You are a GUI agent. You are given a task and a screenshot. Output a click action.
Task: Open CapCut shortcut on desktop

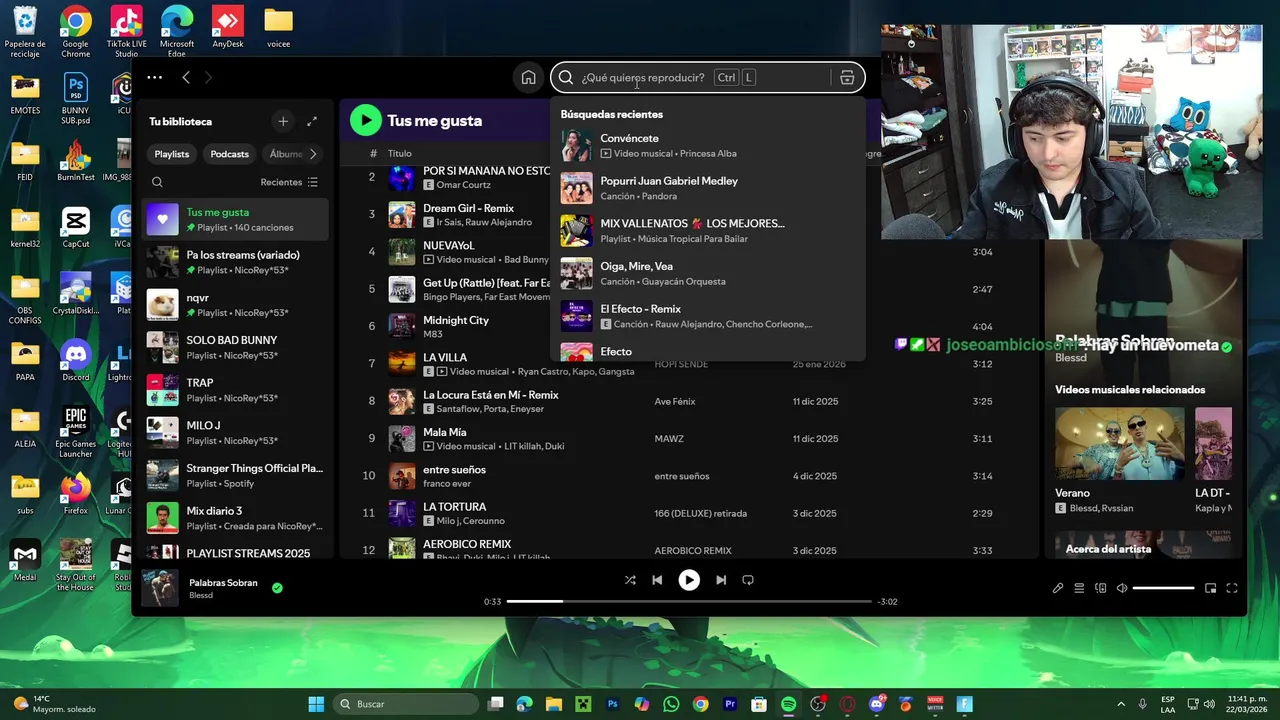pos(76,228)
